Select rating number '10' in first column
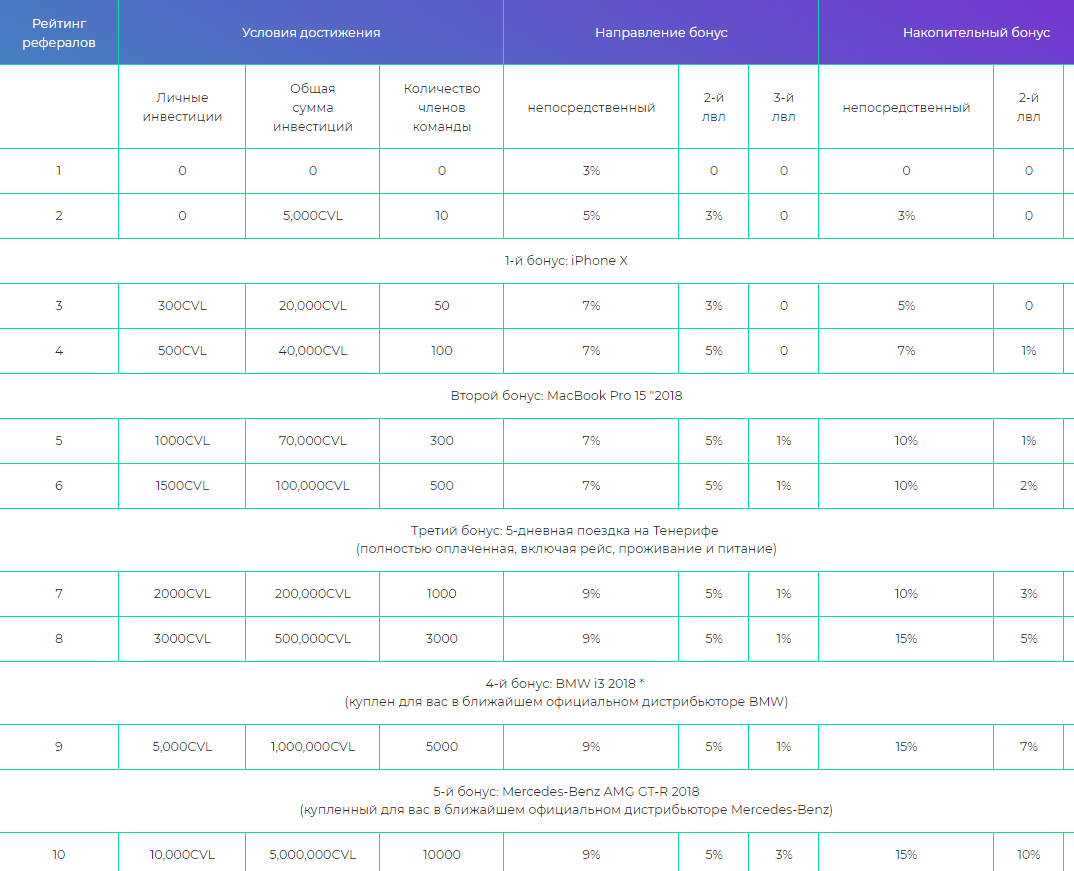1074x871 pixels. [x=59, y=855]
